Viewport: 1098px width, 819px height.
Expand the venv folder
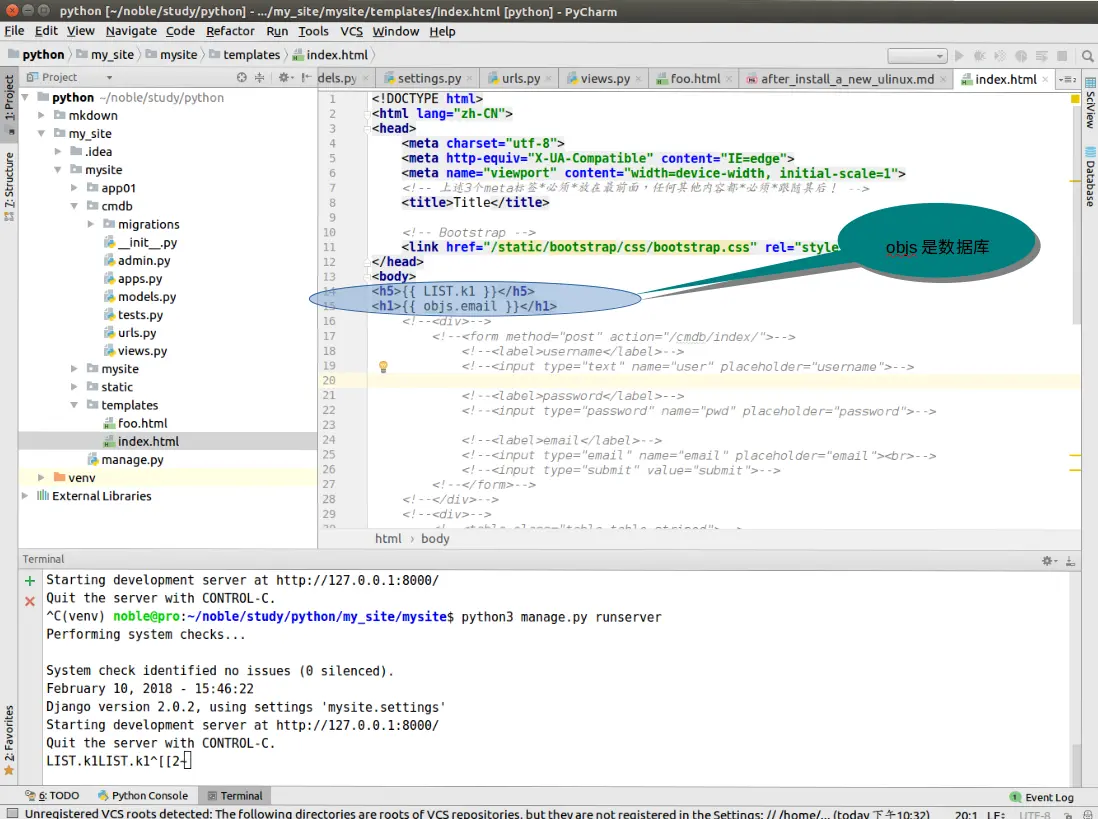point(42,478)
